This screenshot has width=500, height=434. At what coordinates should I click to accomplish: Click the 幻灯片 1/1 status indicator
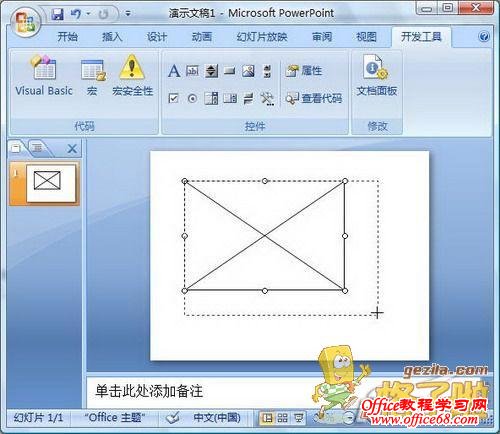click(38, 418)
